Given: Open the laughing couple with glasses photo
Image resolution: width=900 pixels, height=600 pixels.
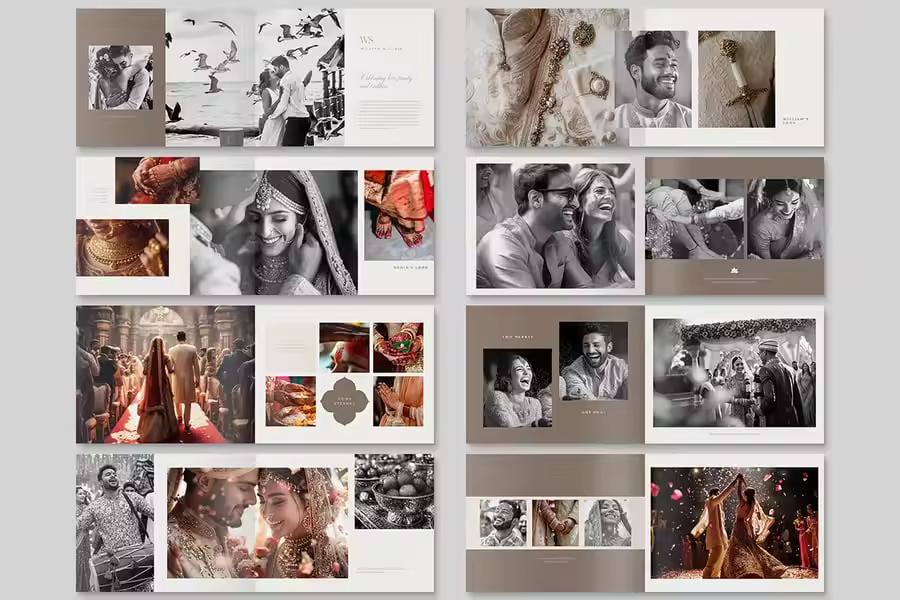Looking at the screenshot, I should pos(555,226).
